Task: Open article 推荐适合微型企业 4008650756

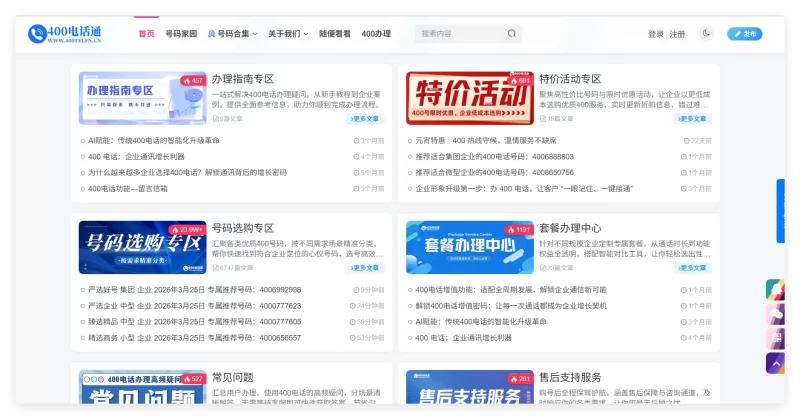Action: point(494,172)
